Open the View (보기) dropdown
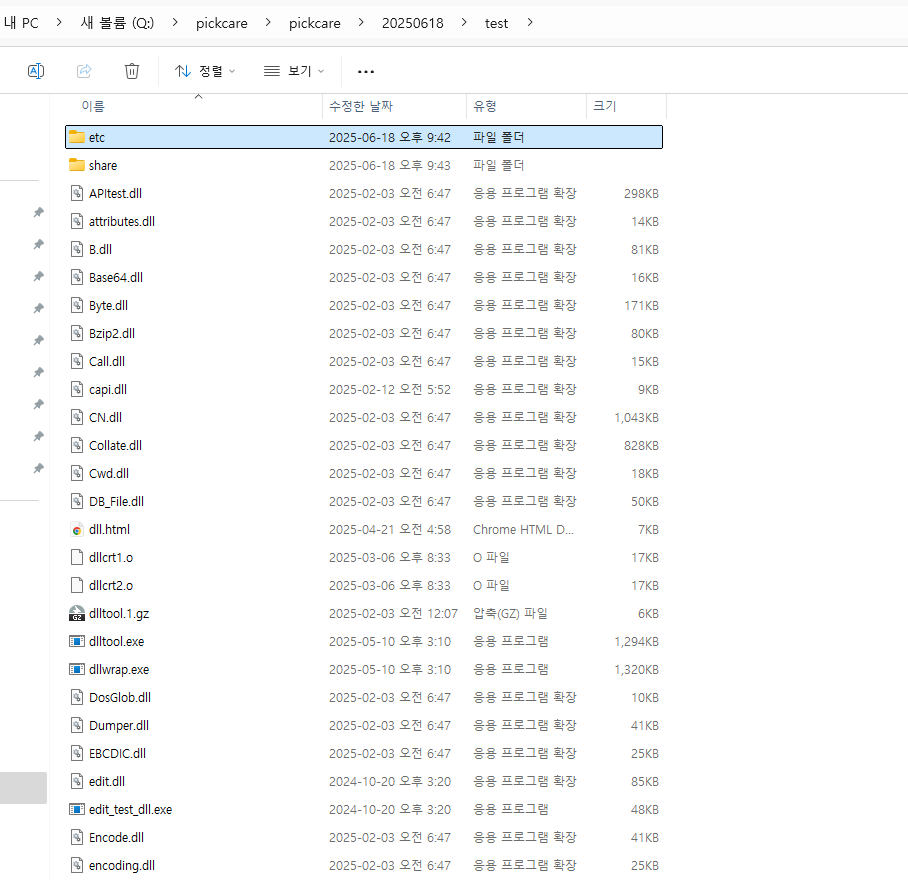 pos(294,71)
